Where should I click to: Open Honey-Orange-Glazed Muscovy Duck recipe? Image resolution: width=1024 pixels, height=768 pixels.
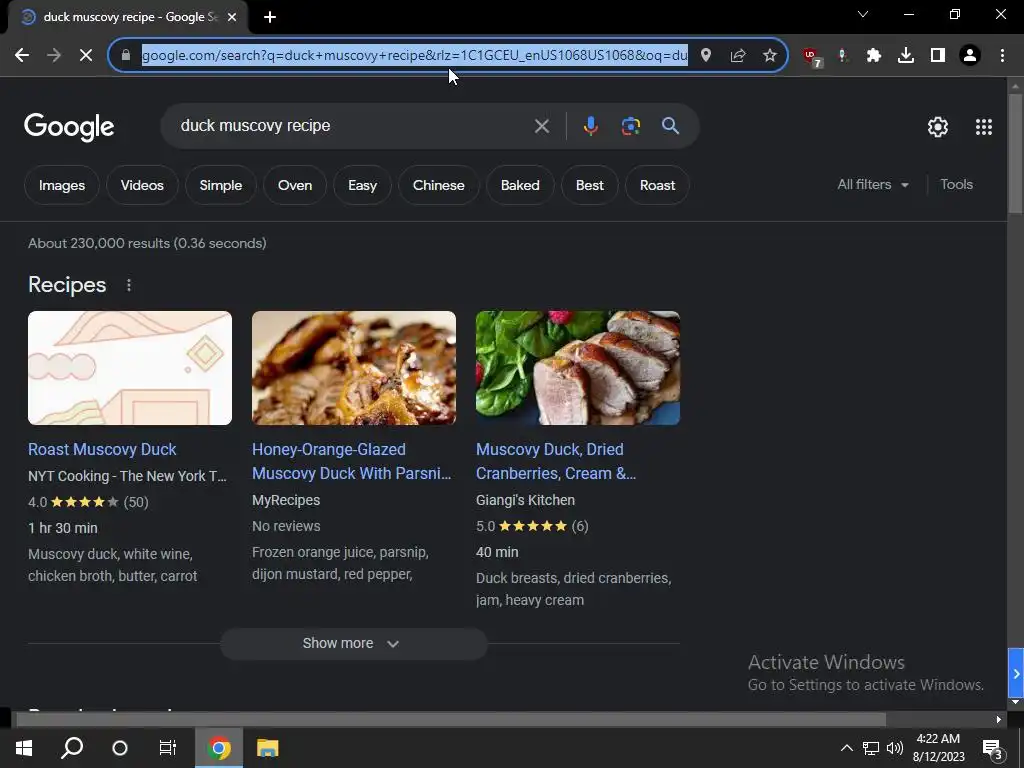(x=351, y=461)
